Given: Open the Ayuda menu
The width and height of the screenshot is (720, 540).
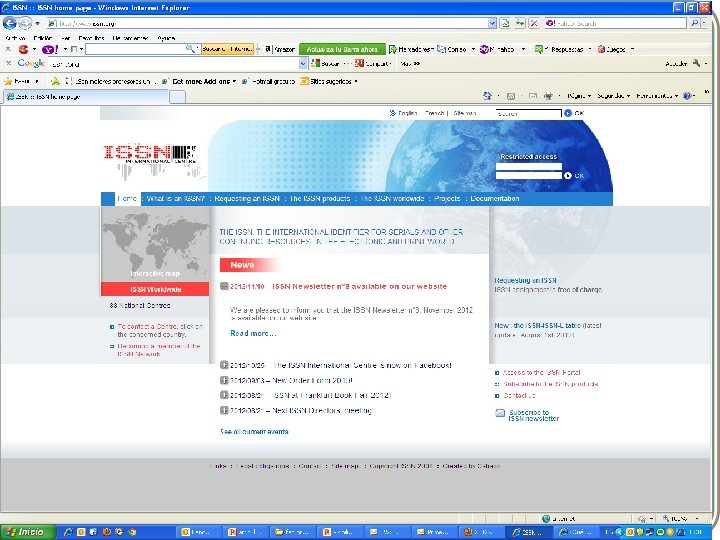Looking at the screenshot, I should [166, 38].
